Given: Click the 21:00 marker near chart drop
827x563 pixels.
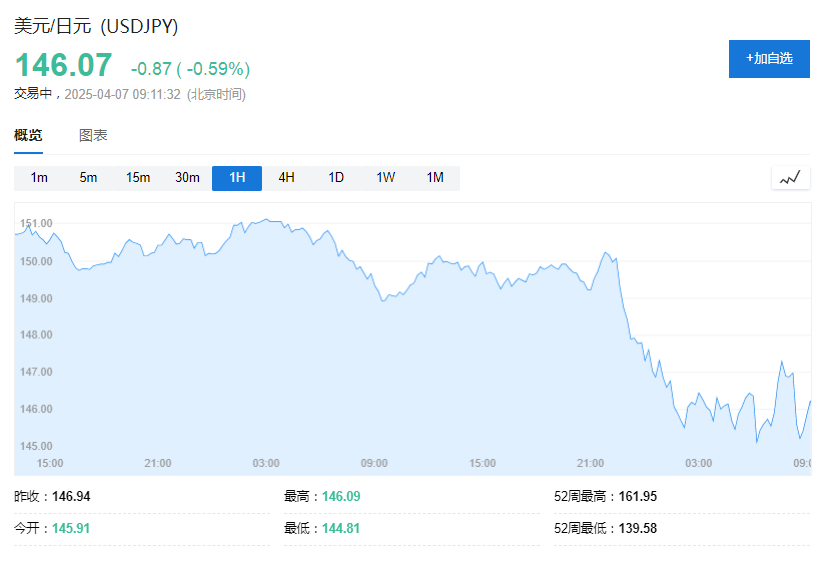Looking at the screenshot, I should coord(590,463).
